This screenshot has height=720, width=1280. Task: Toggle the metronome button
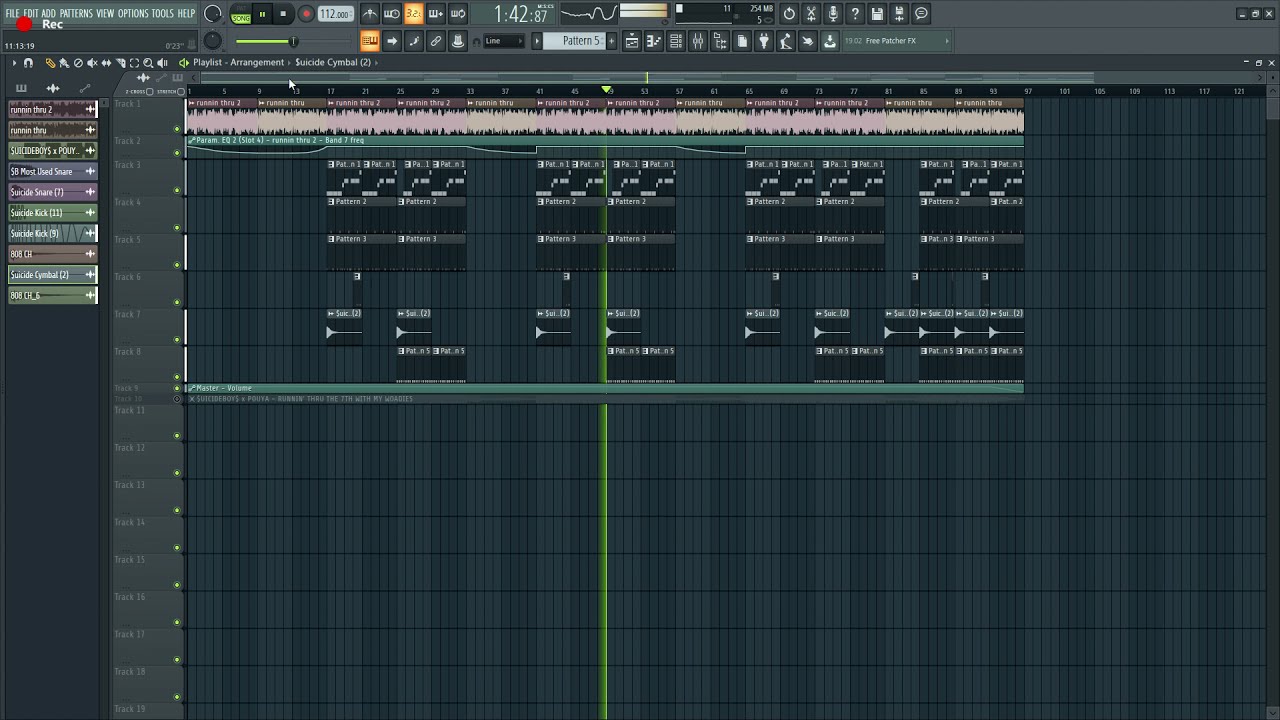pyautogui.click(x=370, y=14)
